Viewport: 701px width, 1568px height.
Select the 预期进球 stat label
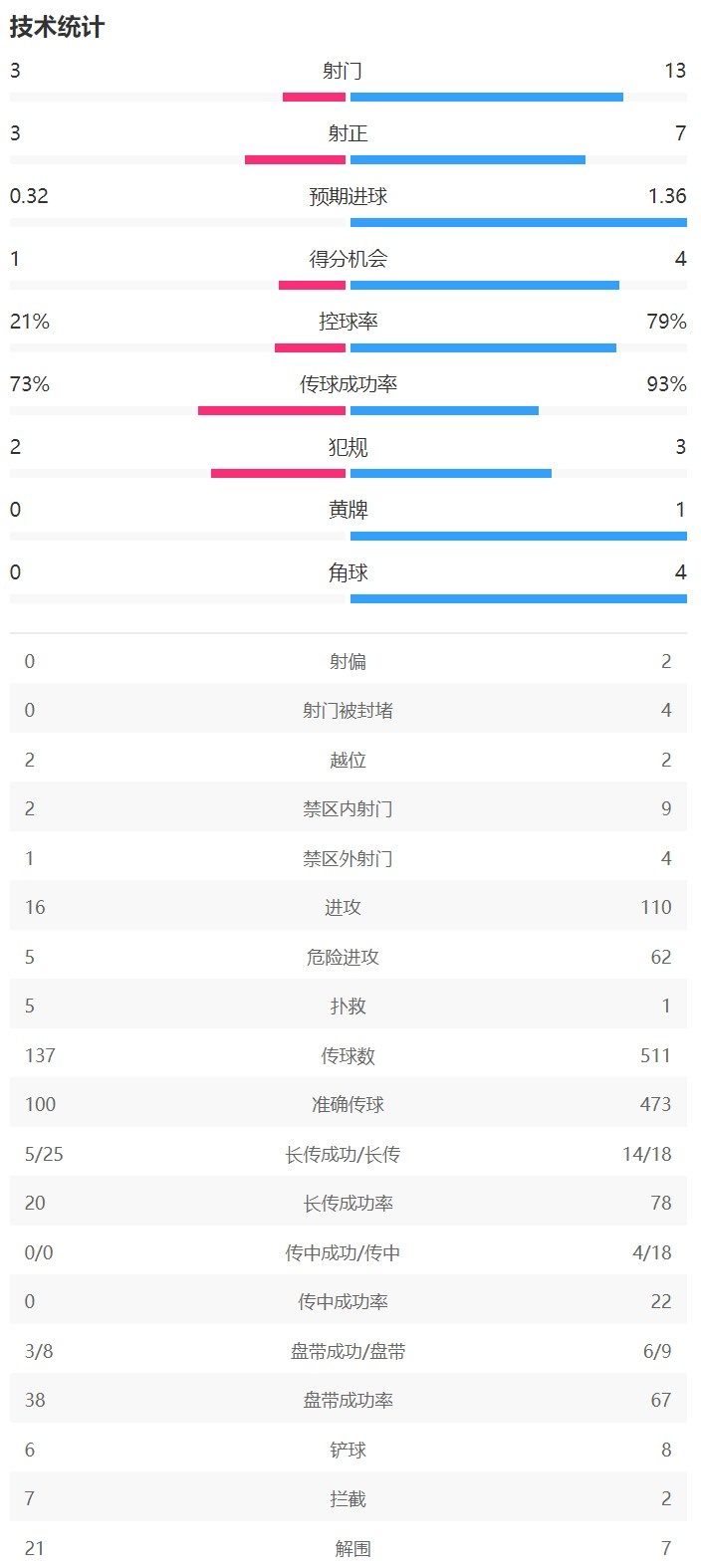coord(349,196)
